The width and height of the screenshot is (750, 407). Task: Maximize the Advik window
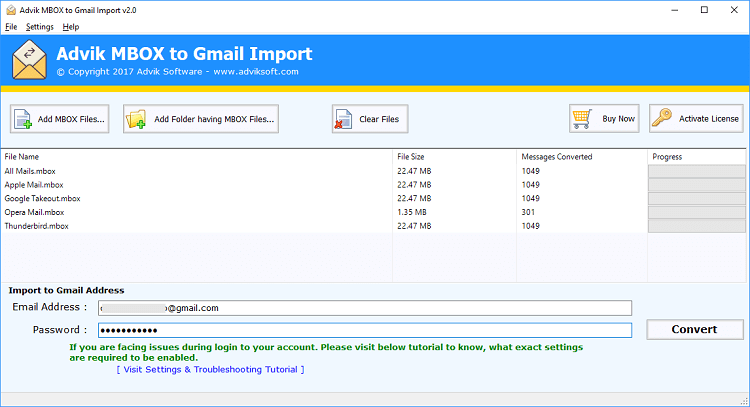[704, 10]
